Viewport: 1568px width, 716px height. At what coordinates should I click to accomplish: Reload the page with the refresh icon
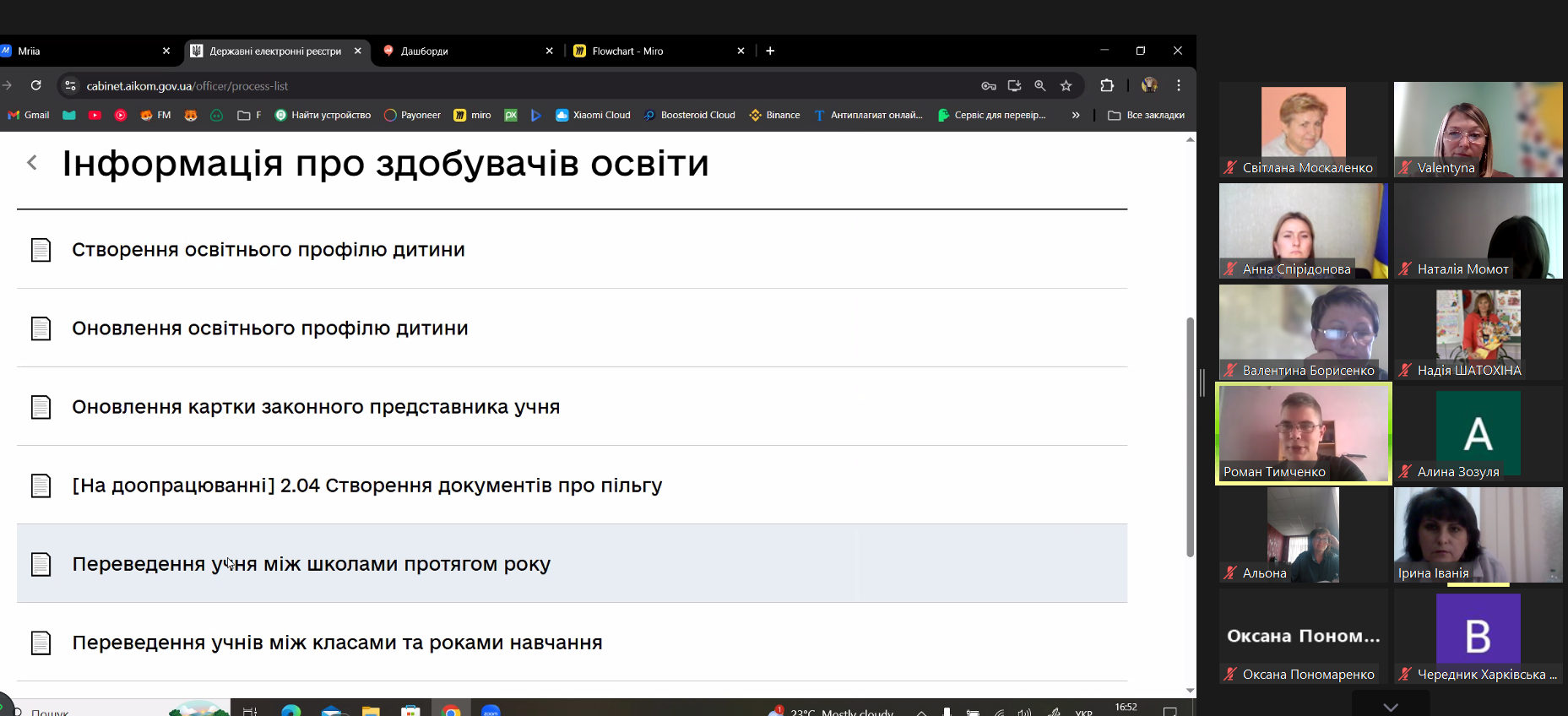click(35, 85)
